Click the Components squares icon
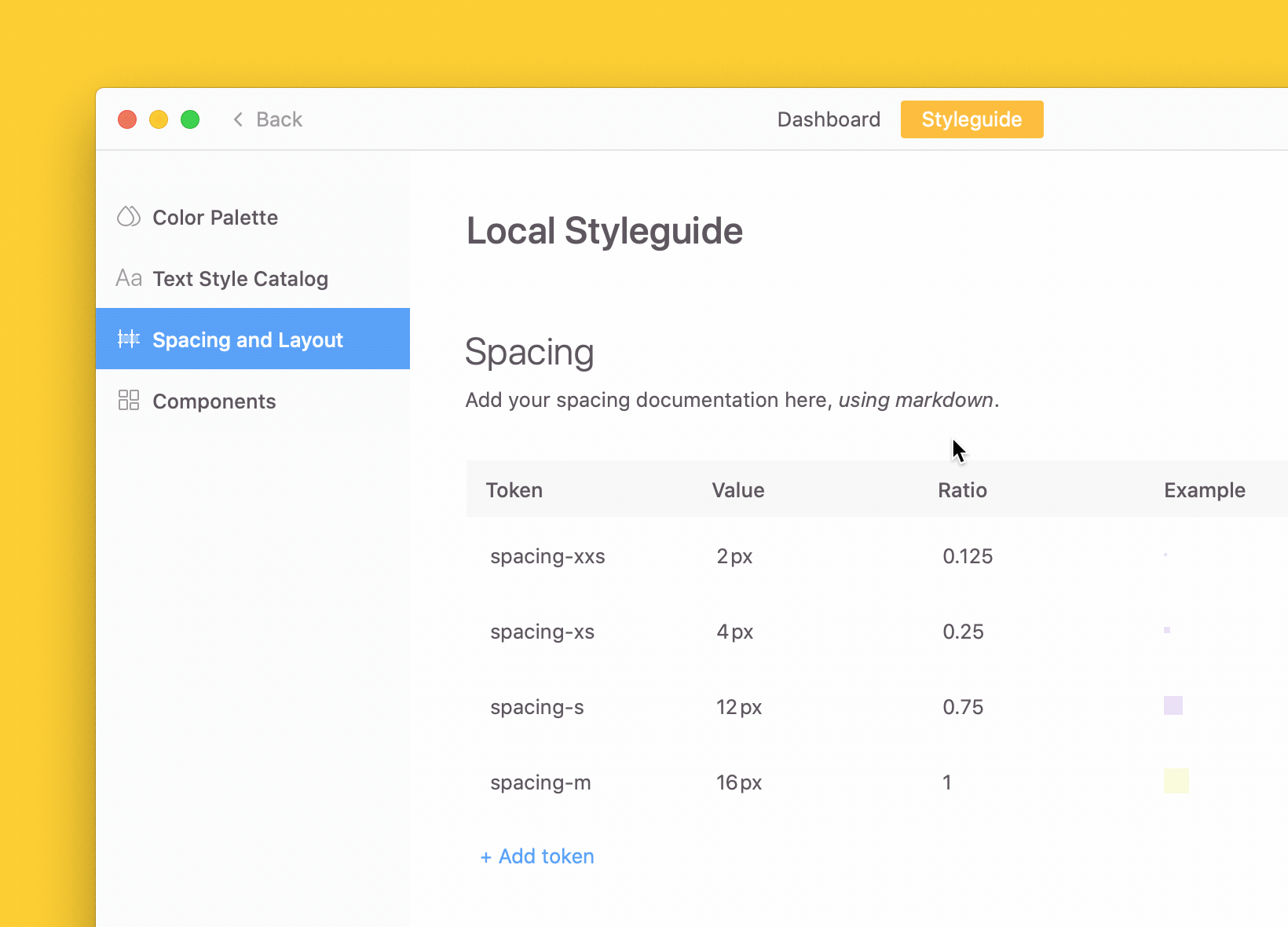The width and height of the screenshot is (1288, 927). click(x=129, y=400)
